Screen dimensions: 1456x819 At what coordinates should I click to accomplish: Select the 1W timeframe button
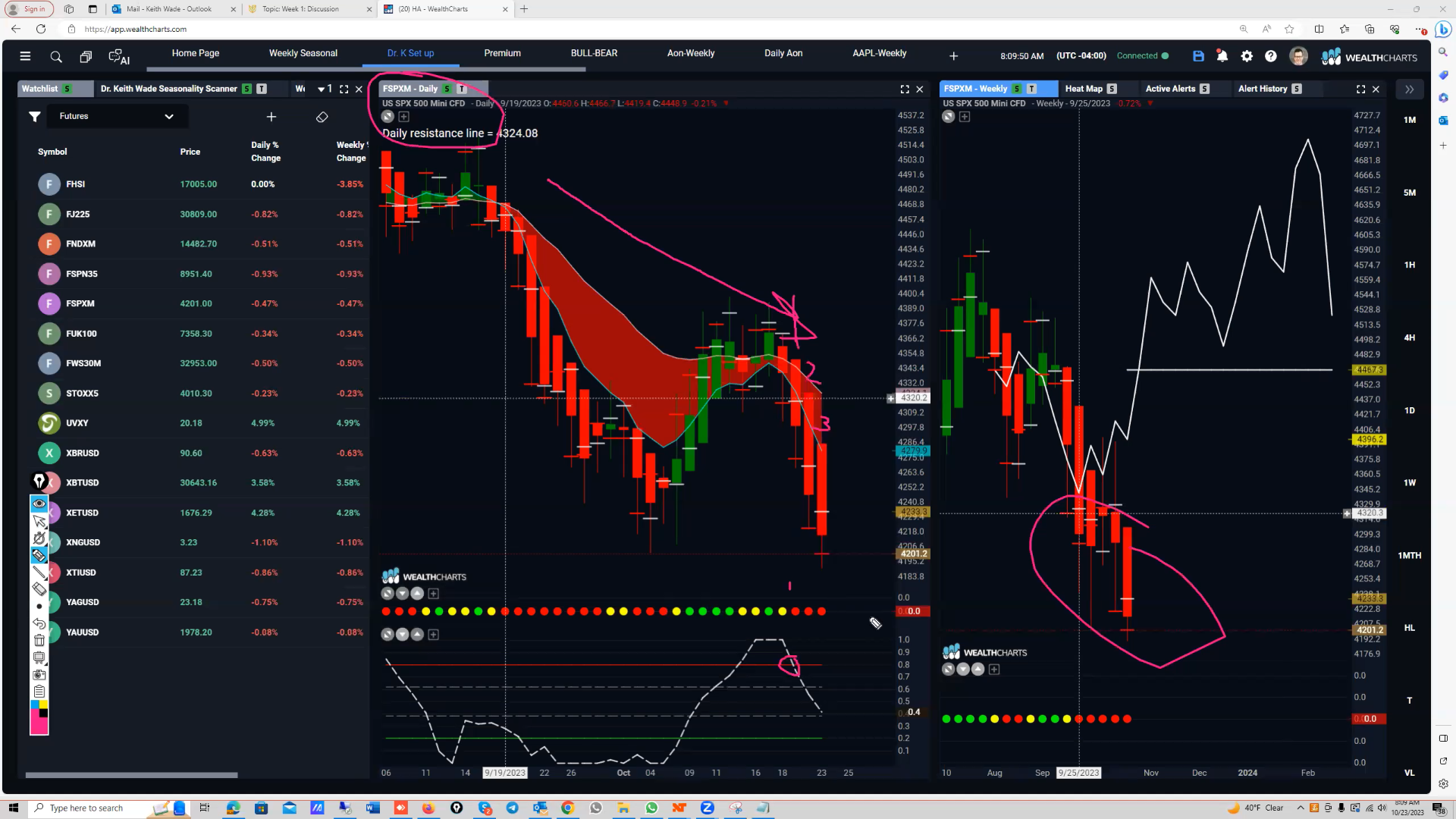coord(1409,483)
